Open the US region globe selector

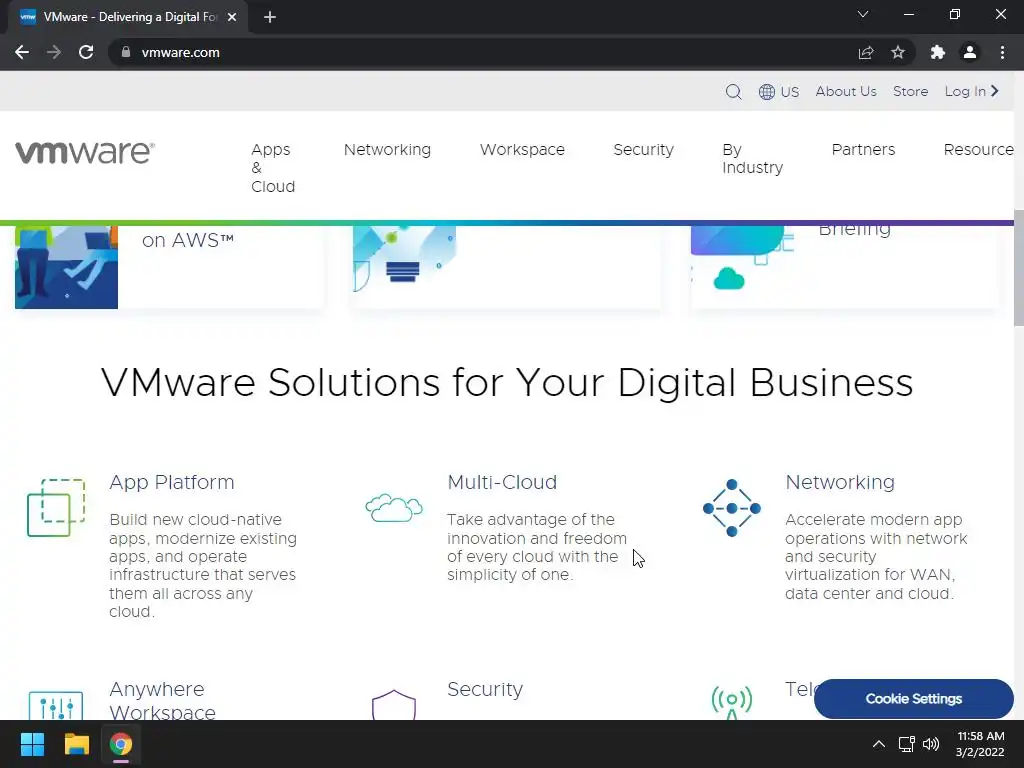pos(779,91)
